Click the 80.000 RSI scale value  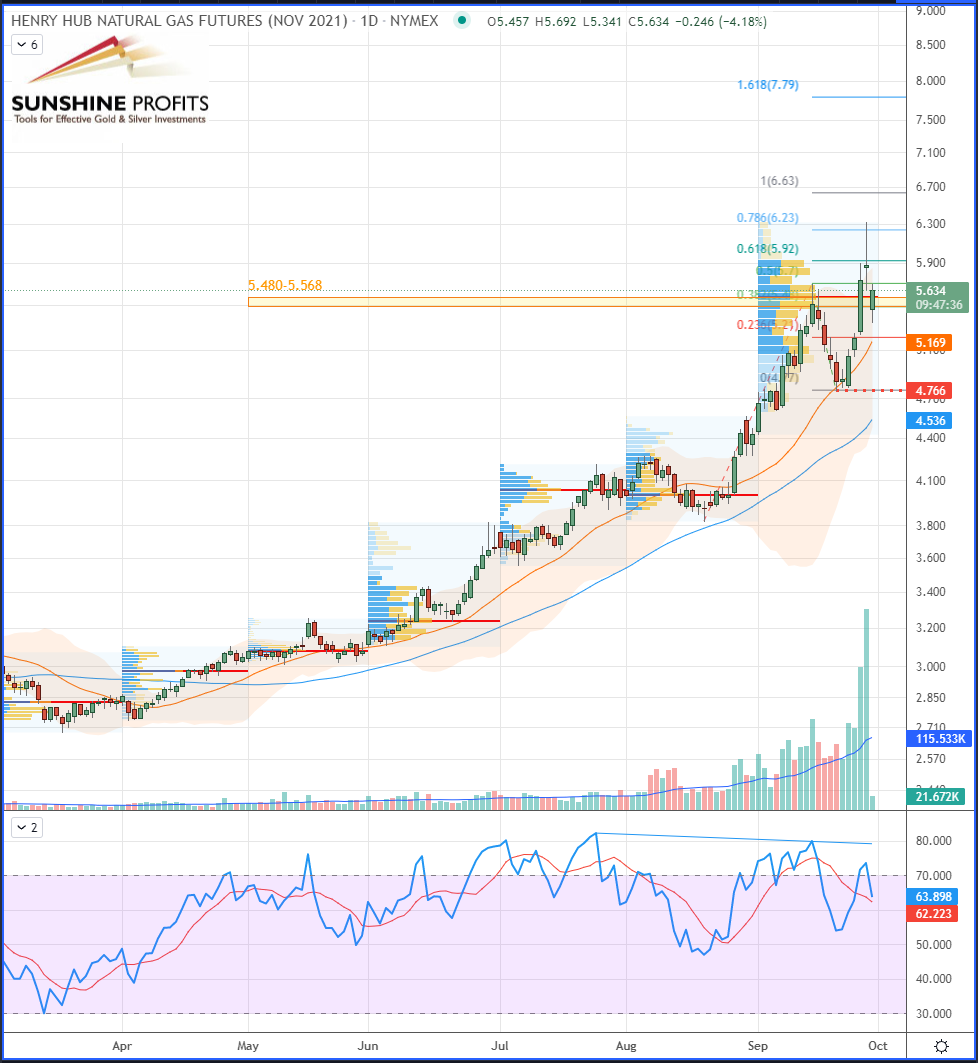[x=933, y=841]
